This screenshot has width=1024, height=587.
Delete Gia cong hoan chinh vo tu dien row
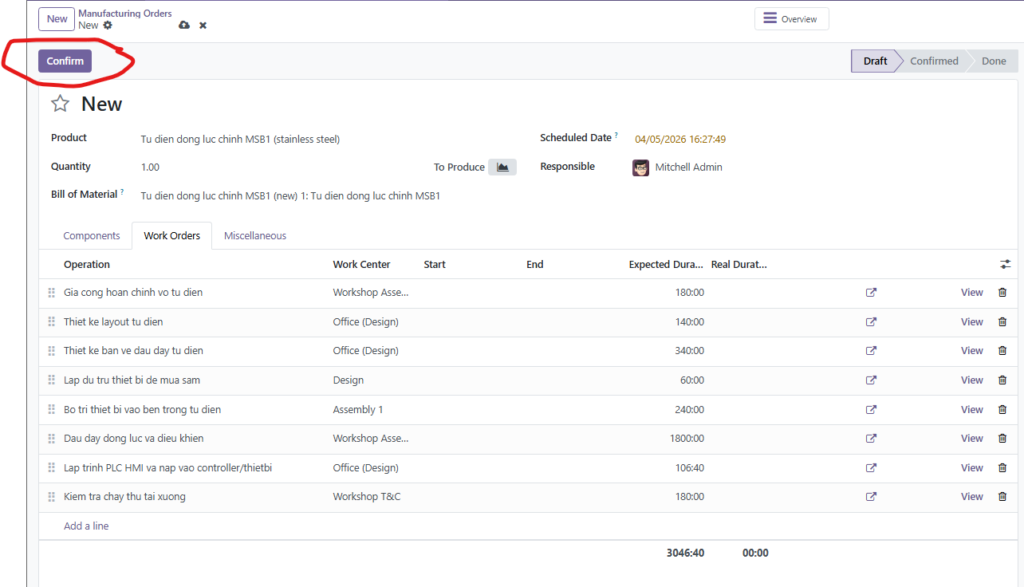1002,293
